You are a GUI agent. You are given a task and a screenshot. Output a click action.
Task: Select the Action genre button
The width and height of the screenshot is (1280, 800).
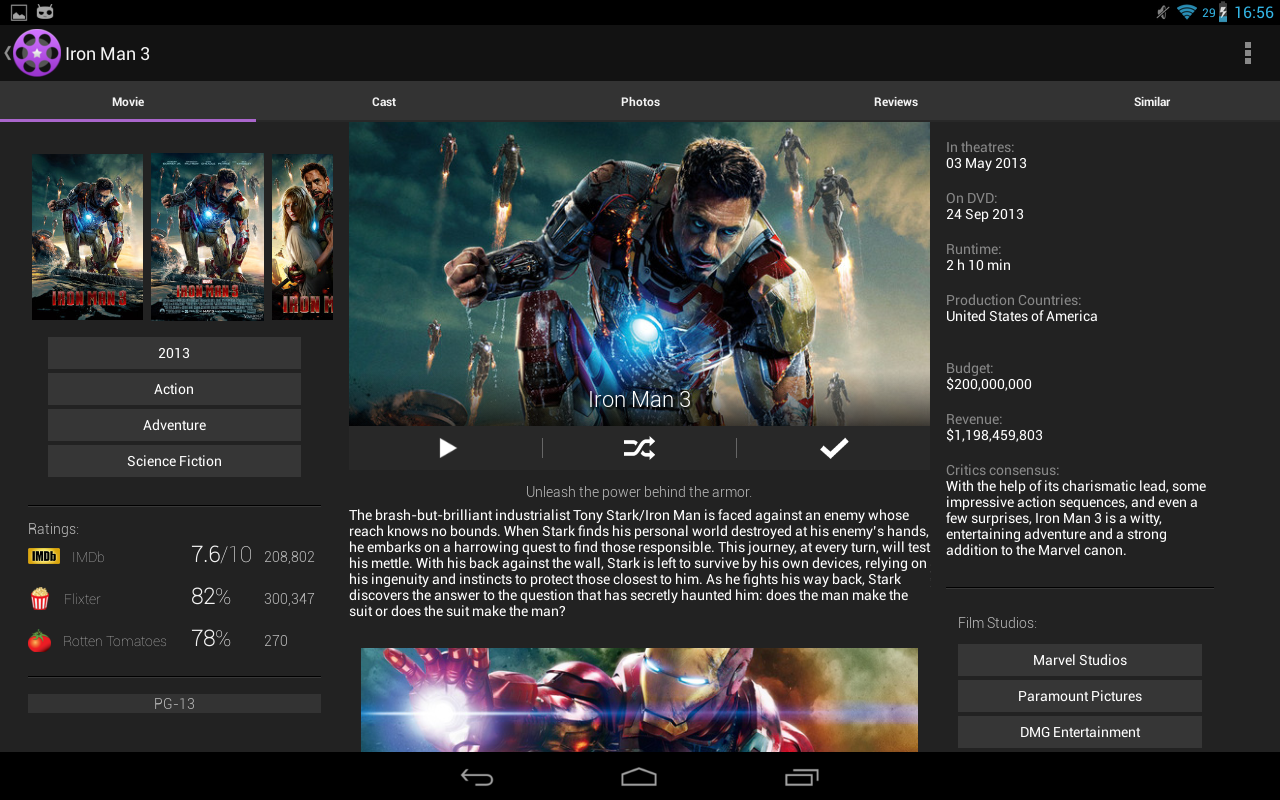point(174,389)
